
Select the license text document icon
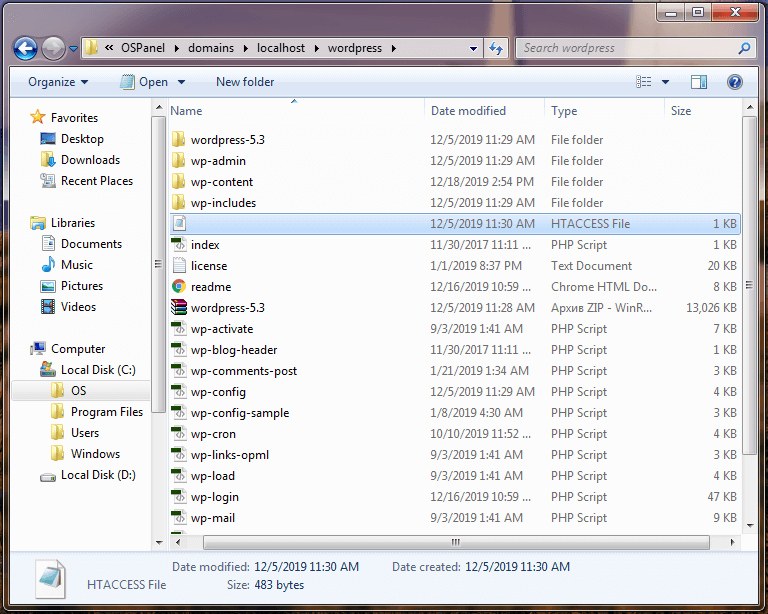point(179,265)
